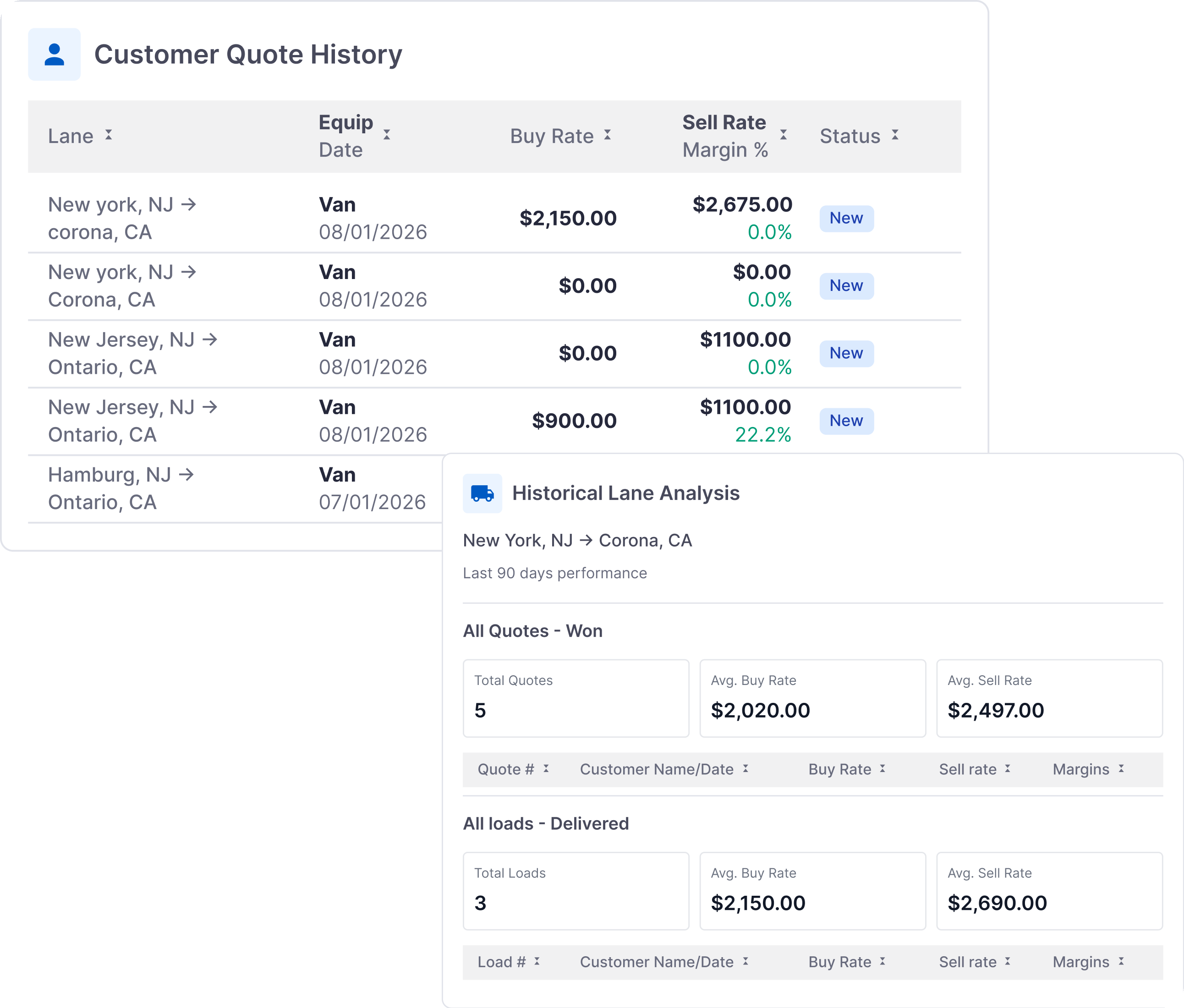Click the user profile icon beside Customer Quote History
The width and height of the screenshot is (1184, 1008).
[54, 54]
